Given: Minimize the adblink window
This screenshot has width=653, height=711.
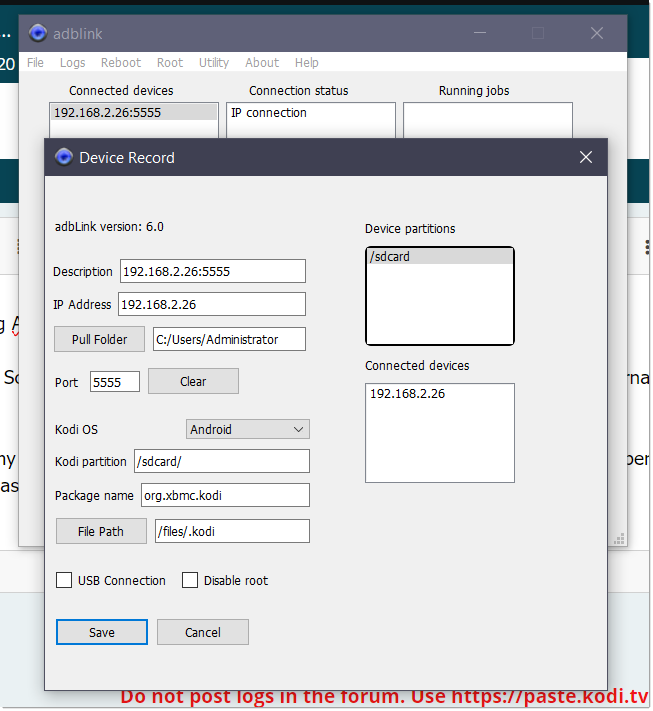Looking at the screenshot, I should coord(480,33).
